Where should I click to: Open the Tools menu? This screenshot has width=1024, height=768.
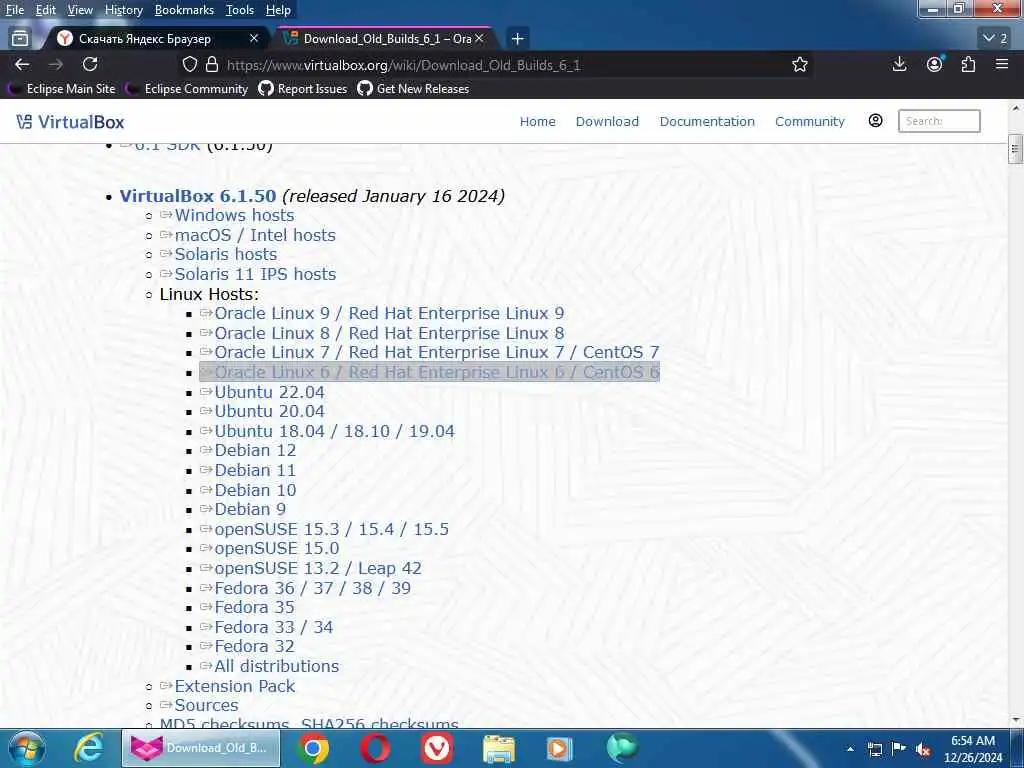point(240,10)
